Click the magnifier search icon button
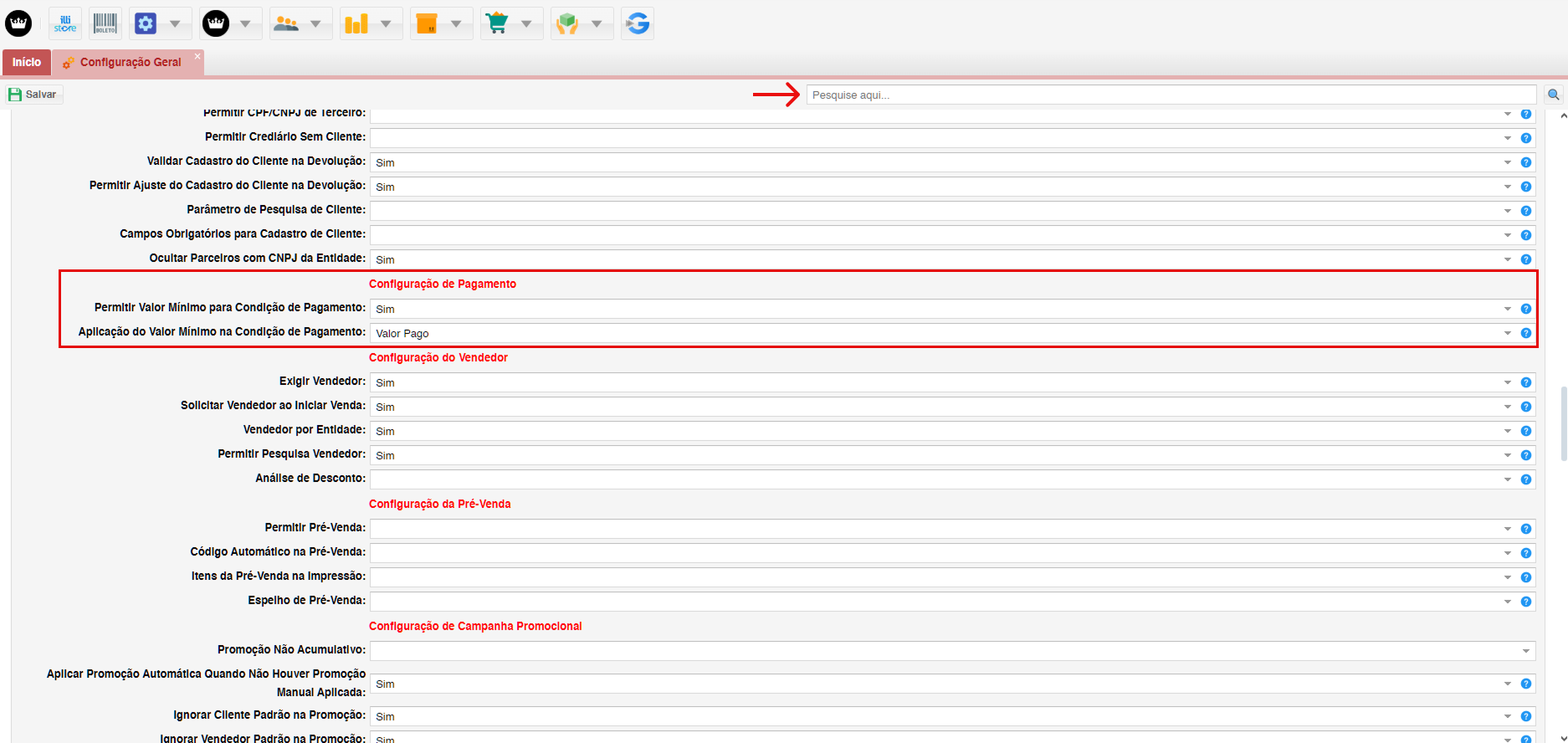Image resolution: width=1568 pixels, height=743 pixels. 1554,95
